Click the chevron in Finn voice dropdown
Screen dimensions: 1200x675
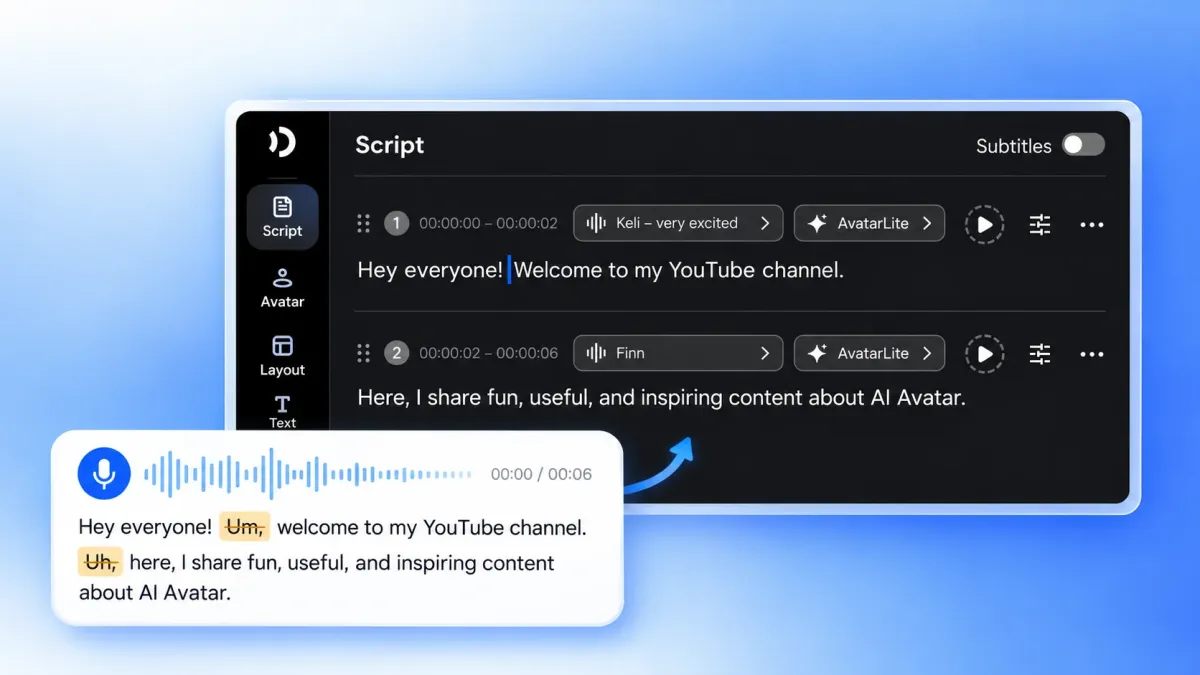pos(765,353)
